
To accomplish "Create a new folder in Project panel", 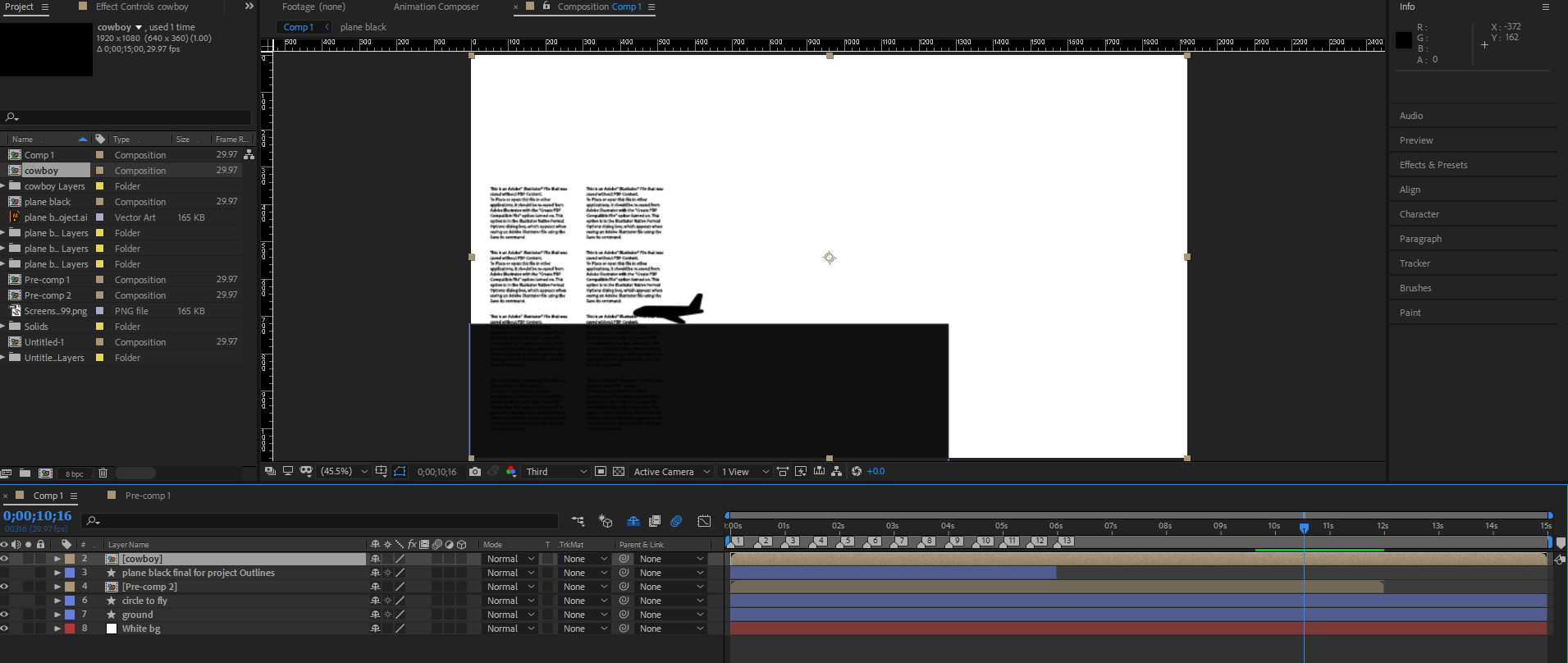I will point(25,473).
